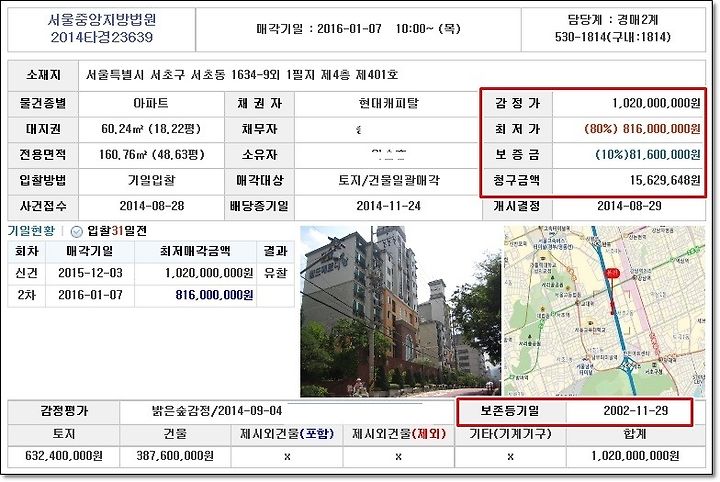Screen dimensions: 720x482
Task: Click bidding method 기일입찰
Action: (x=151, y=180)
